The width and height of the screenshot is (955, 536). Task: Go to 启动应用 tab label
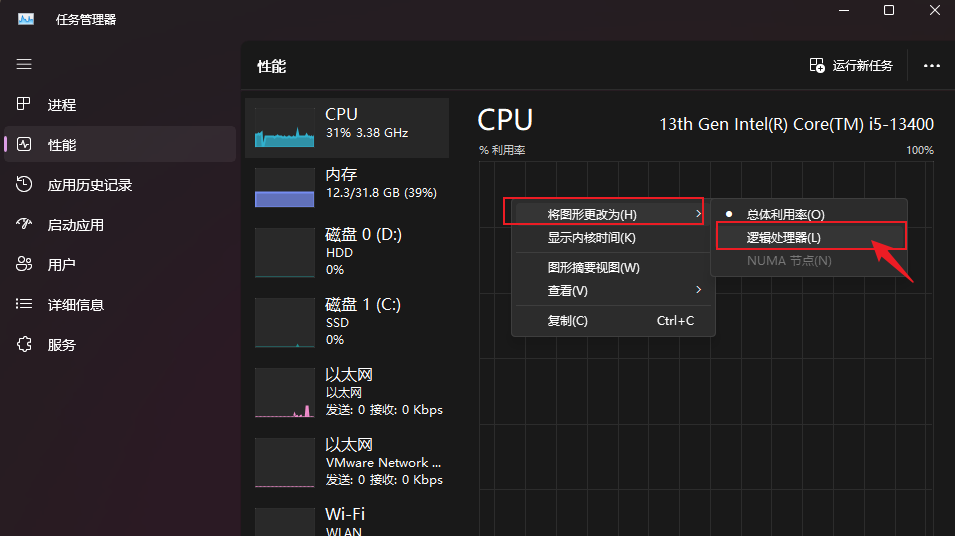pyautogui.click(x=76, y=225)
